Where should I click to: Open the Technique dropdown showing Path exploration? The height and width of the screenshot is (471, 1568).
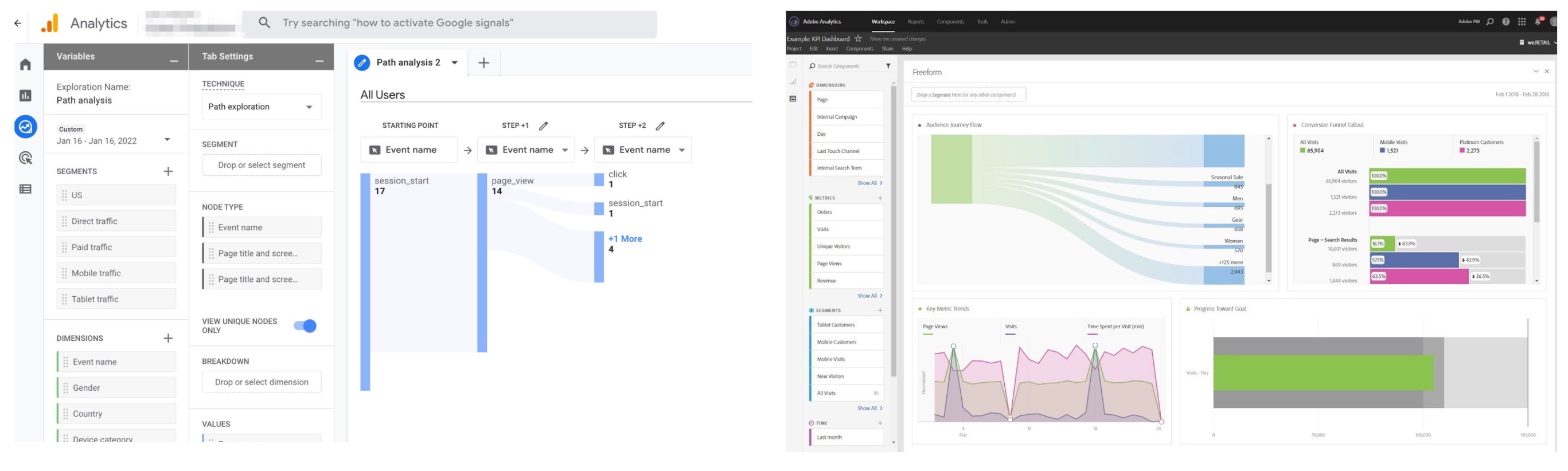[261, 107]
